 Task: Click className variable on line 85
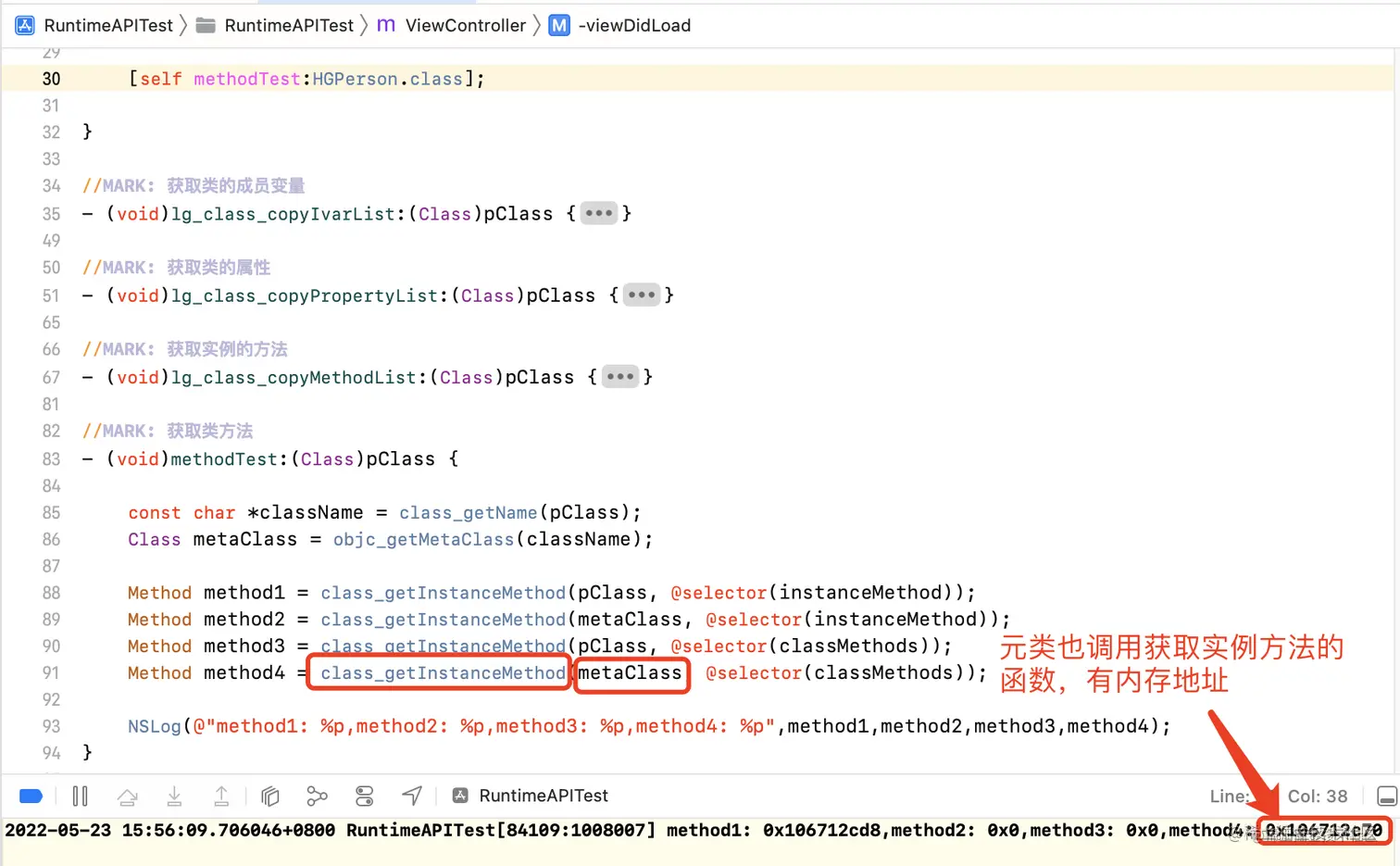(311, 513)
